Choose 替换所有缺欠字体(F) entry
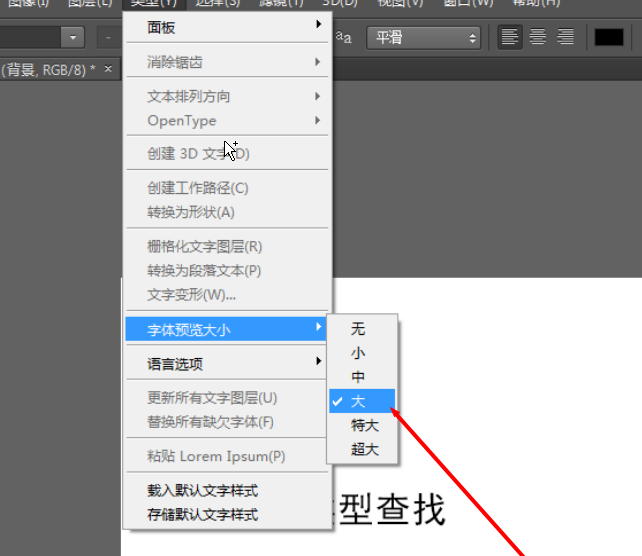Screen dimensions: 642x556 point(227,422)
